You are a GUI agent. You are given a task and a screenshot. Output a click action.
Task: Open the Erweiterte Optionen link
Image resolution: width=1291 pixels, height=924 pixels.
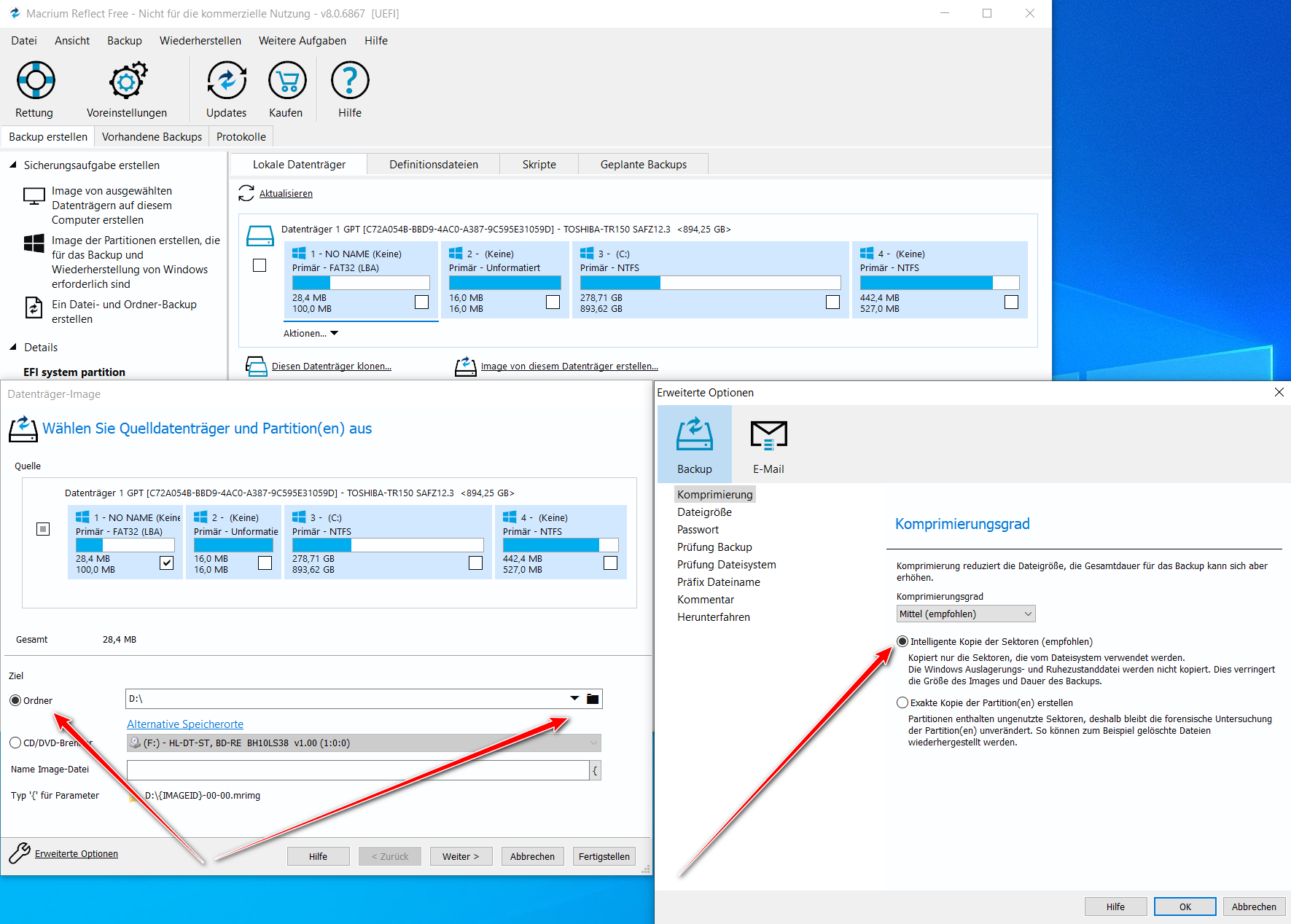[77, 854]
